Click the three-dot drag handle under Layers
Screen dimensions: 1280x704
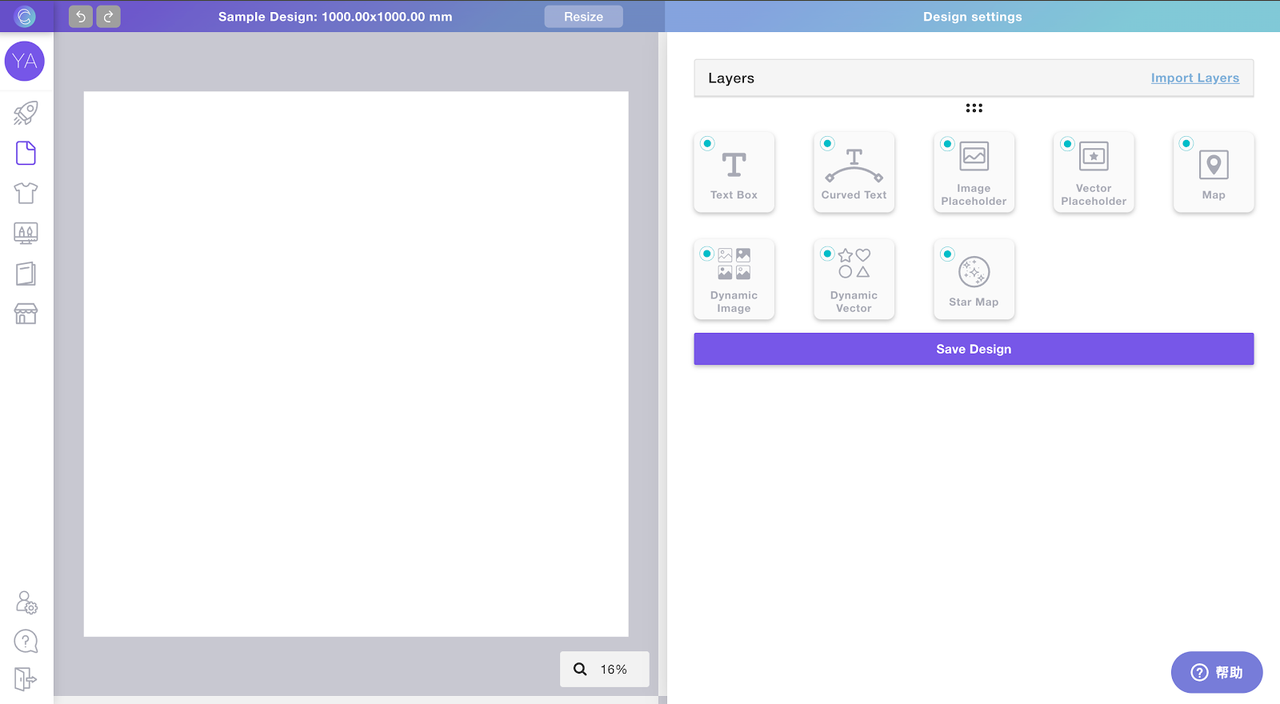pos(973,108)
